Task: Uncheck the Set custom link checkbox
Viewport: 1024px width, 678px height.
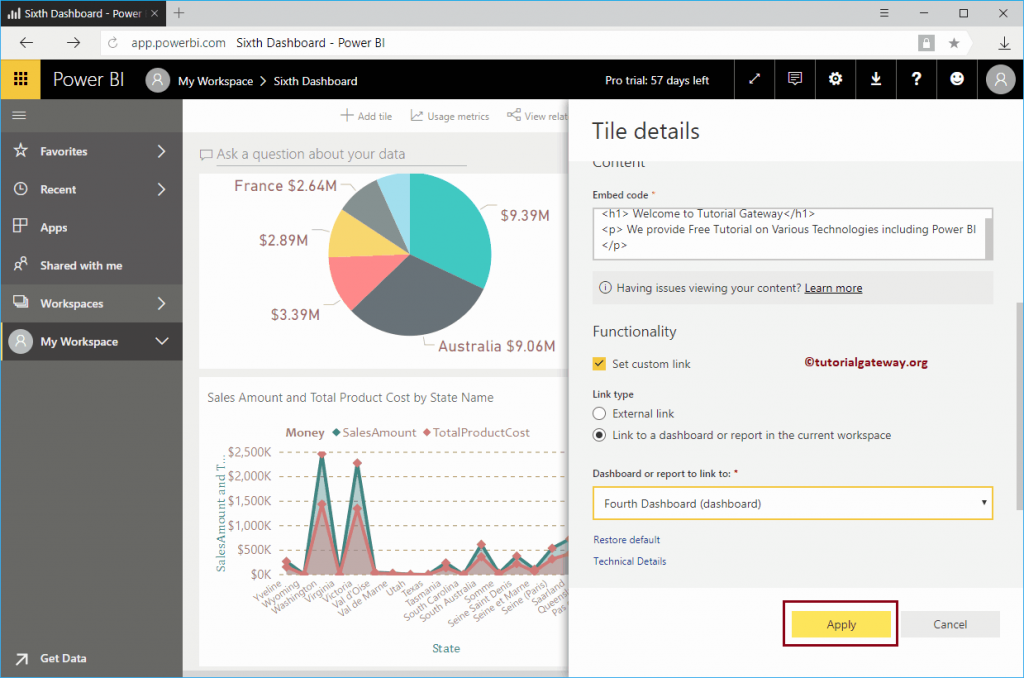Action: point(601,364)
